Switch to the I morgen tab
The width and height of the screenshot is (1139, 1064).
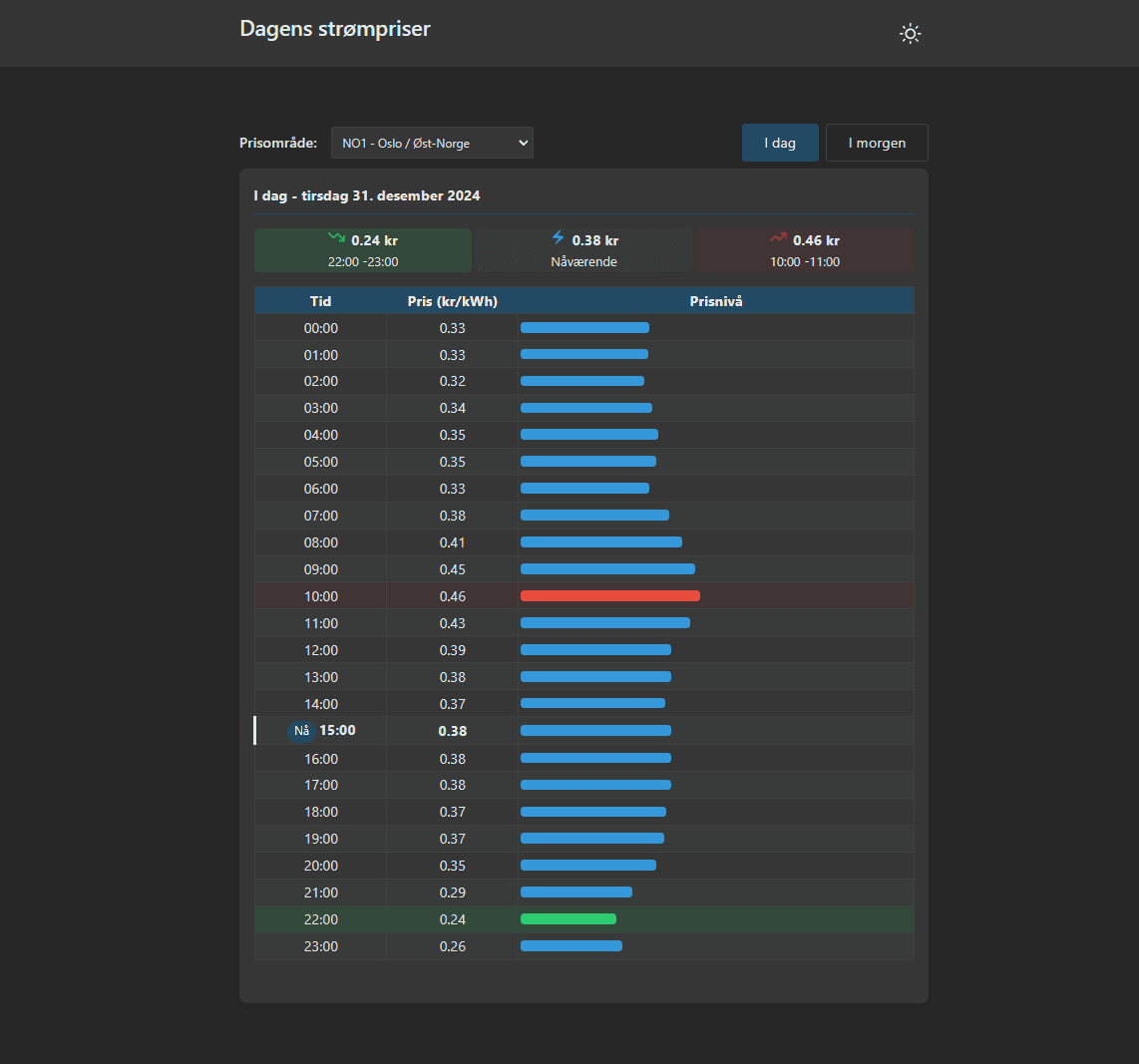[x=877, y=143]
